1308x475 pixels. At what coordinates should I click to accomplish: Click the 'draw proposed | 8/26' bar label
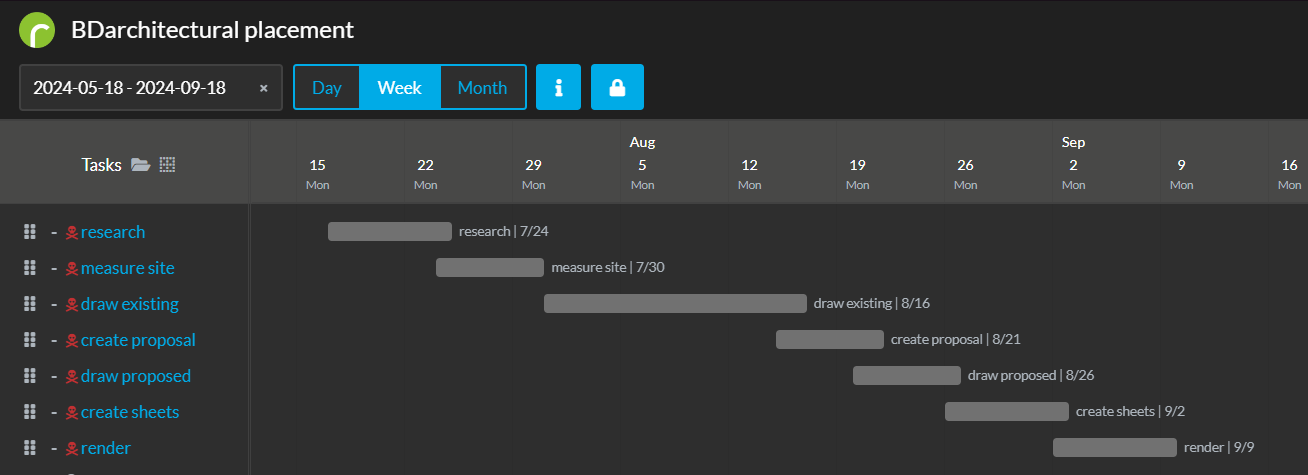tap(1032, 376)
